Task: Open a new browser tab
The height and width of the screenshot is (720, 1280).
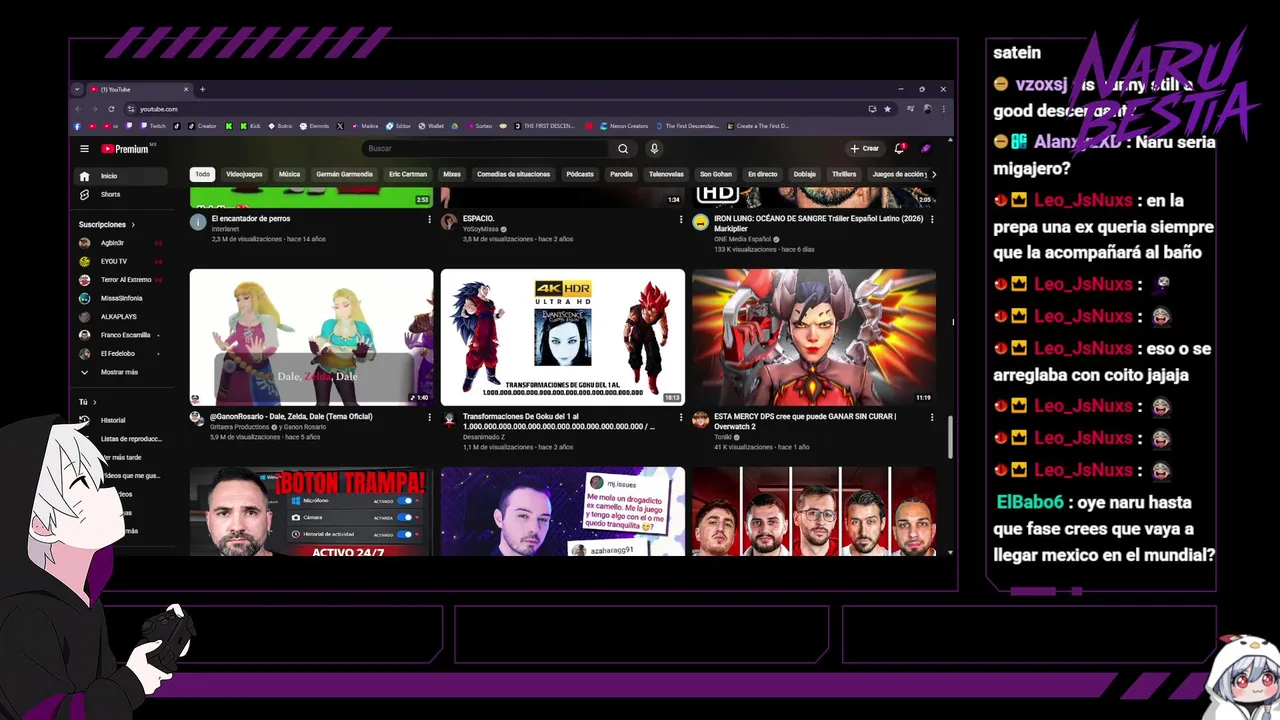Action: [x=202, y=89]
